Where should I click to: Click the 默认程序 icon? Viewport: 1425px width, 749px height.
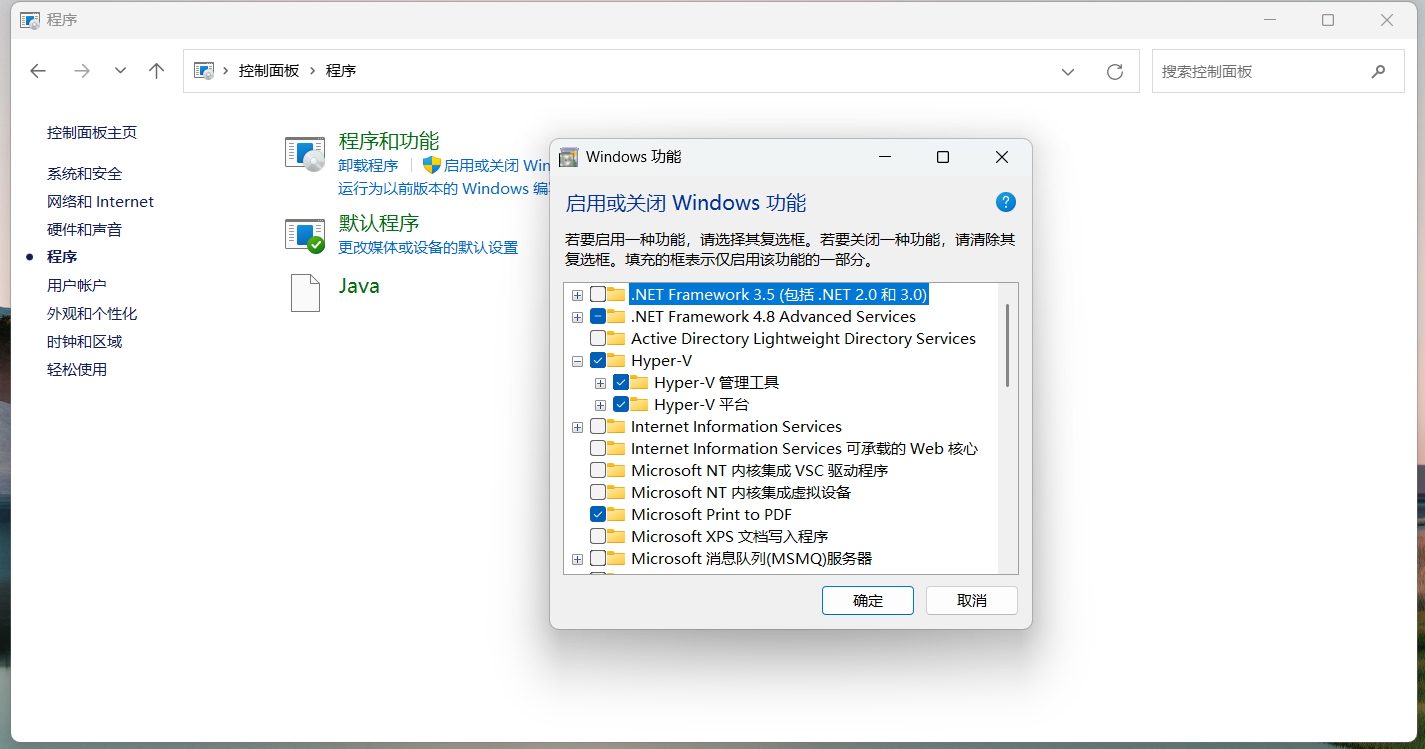tap(305, 236)
